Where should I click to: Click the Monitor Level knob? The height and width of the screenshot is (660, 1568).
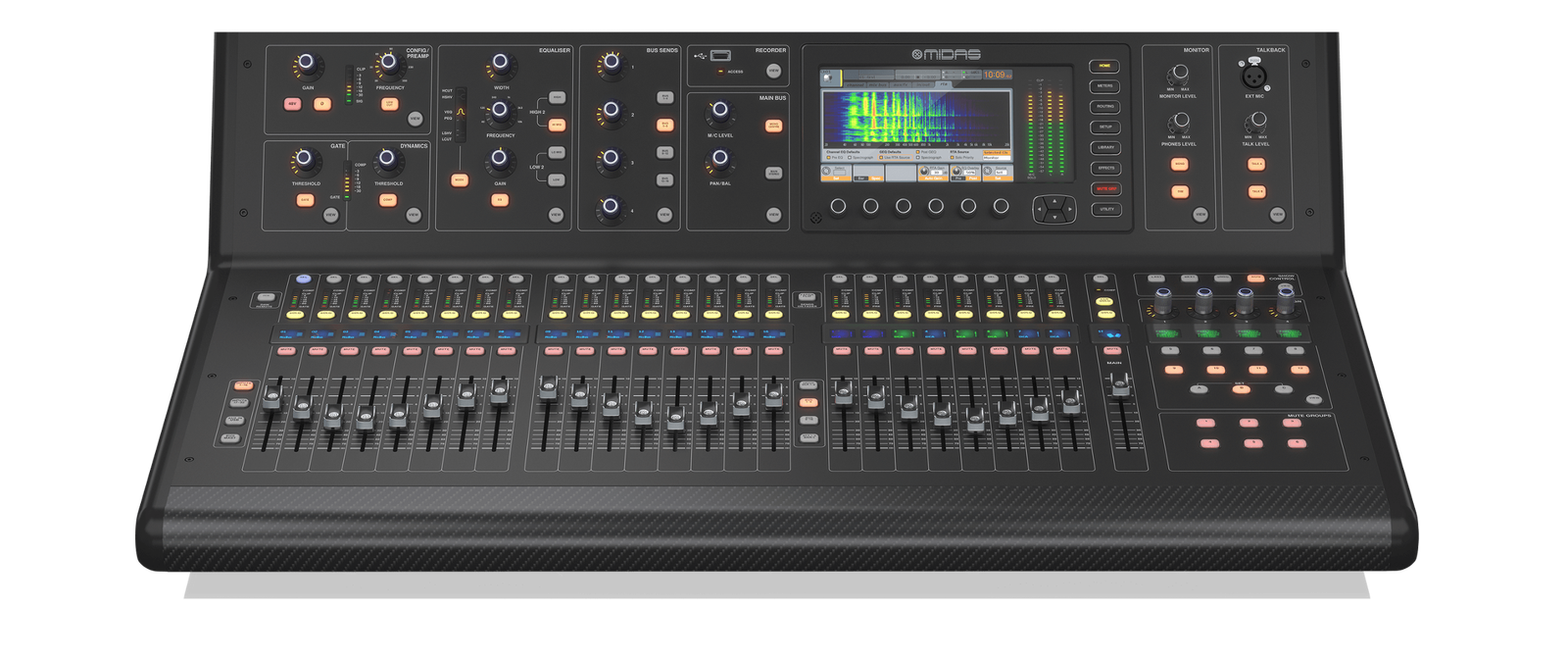click(x=1178, y=76)
